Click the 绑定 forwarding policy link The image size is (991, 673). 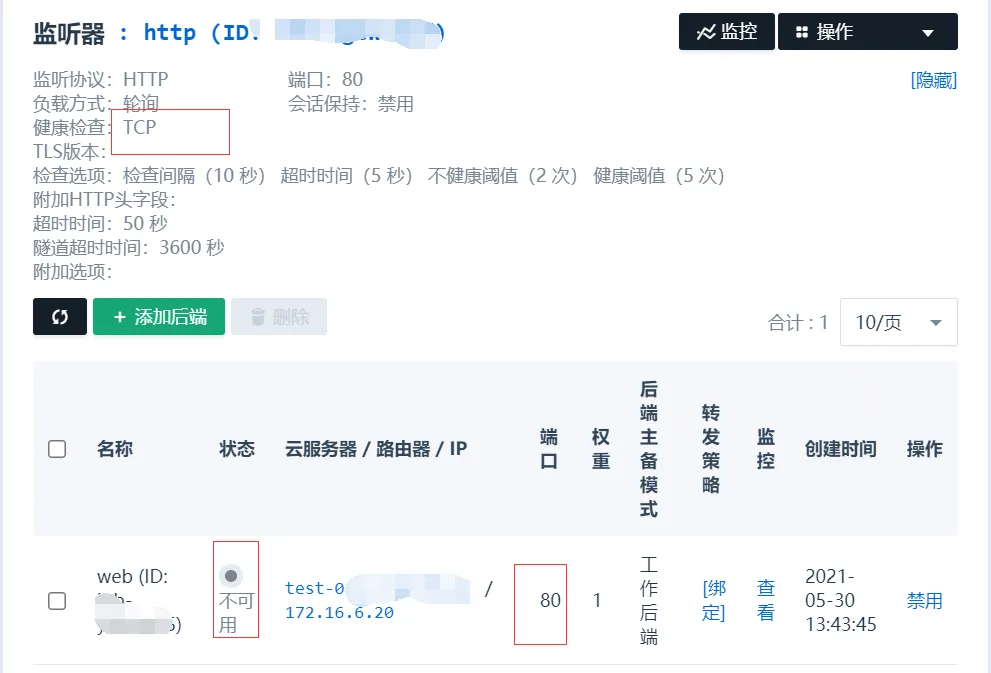713,600
